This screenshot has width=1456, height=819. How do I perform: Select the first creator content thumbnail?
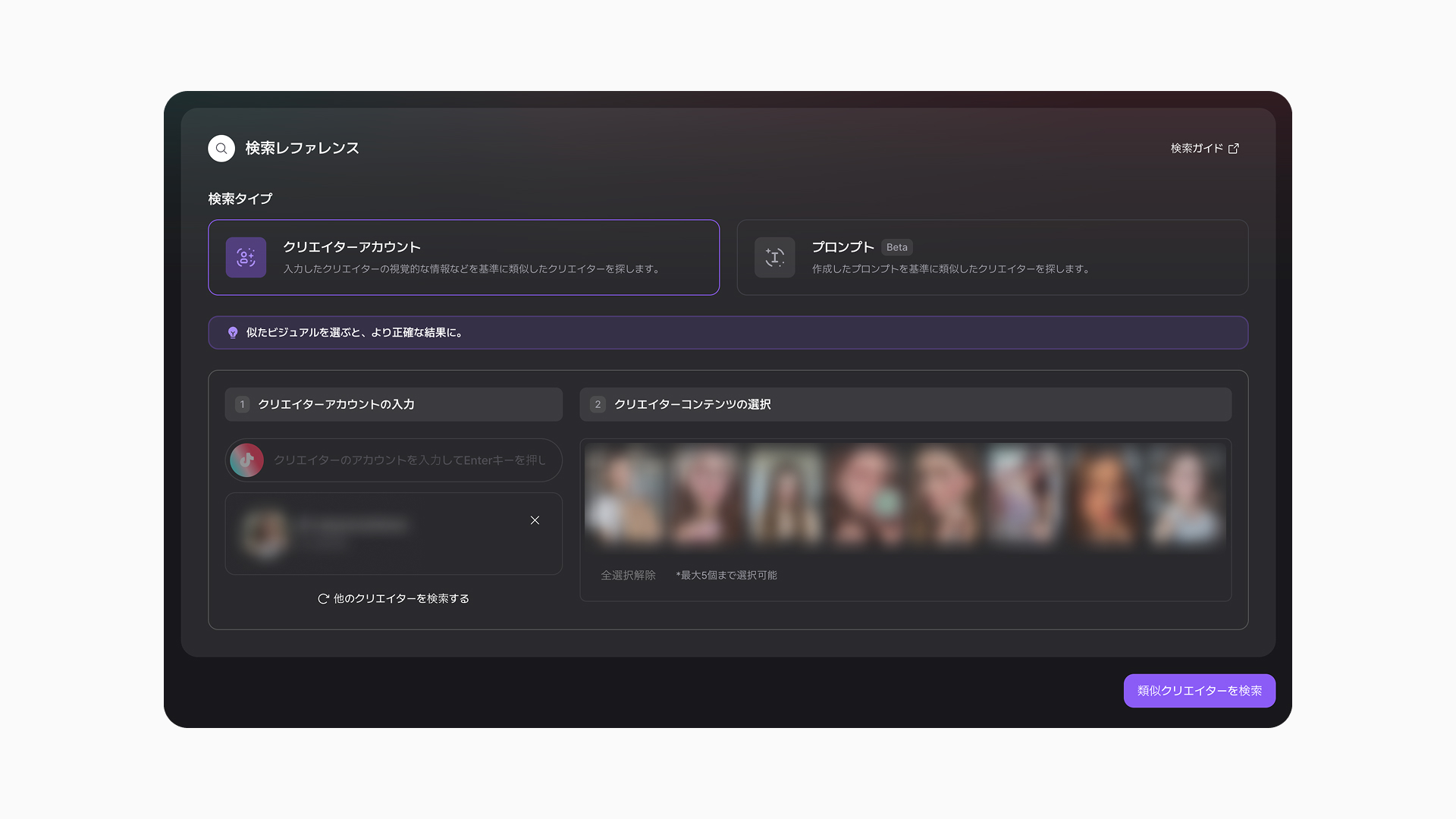pos(625,495)
